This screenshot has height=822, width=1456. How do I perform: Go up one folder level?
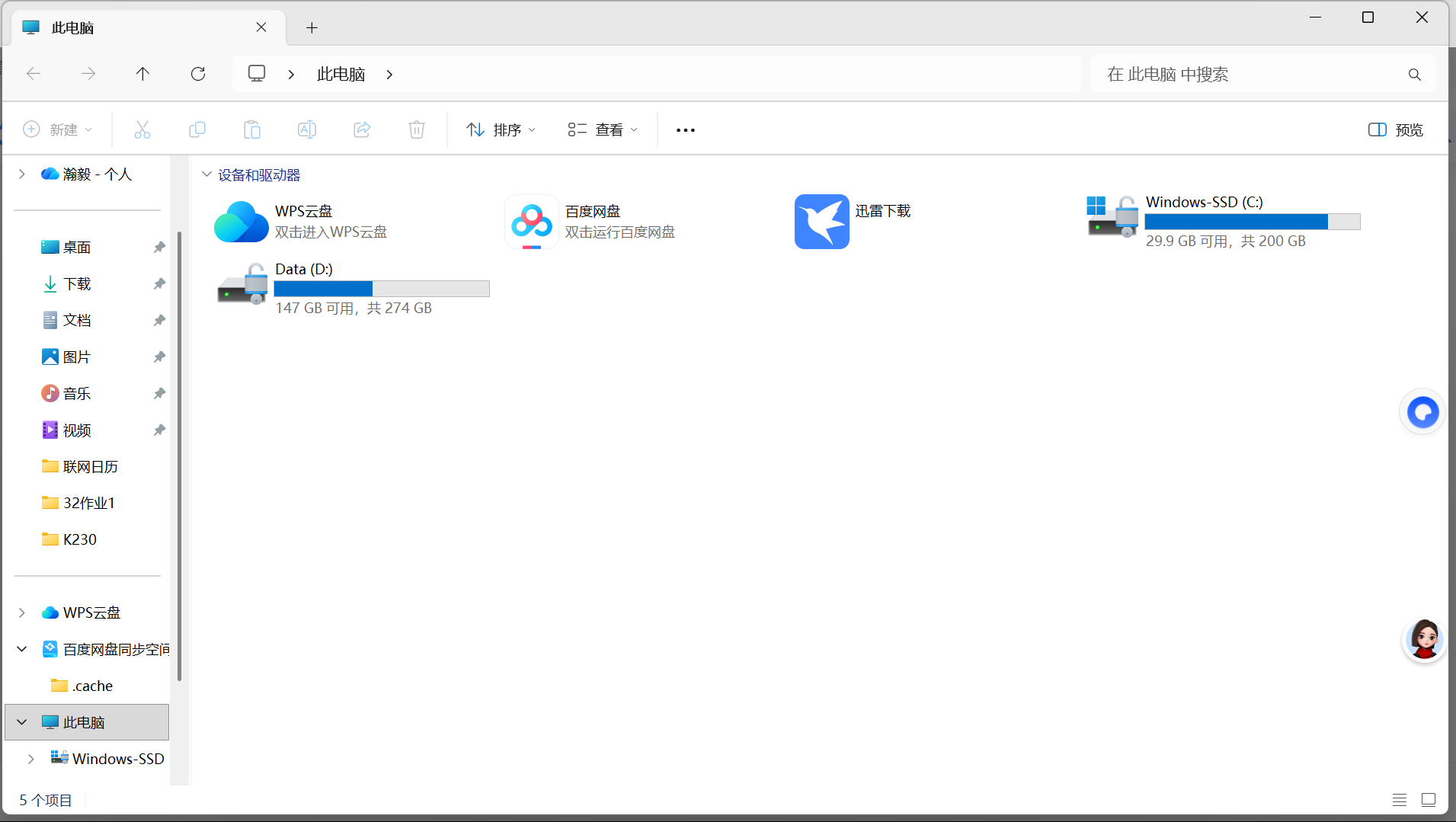pos(142,74)
